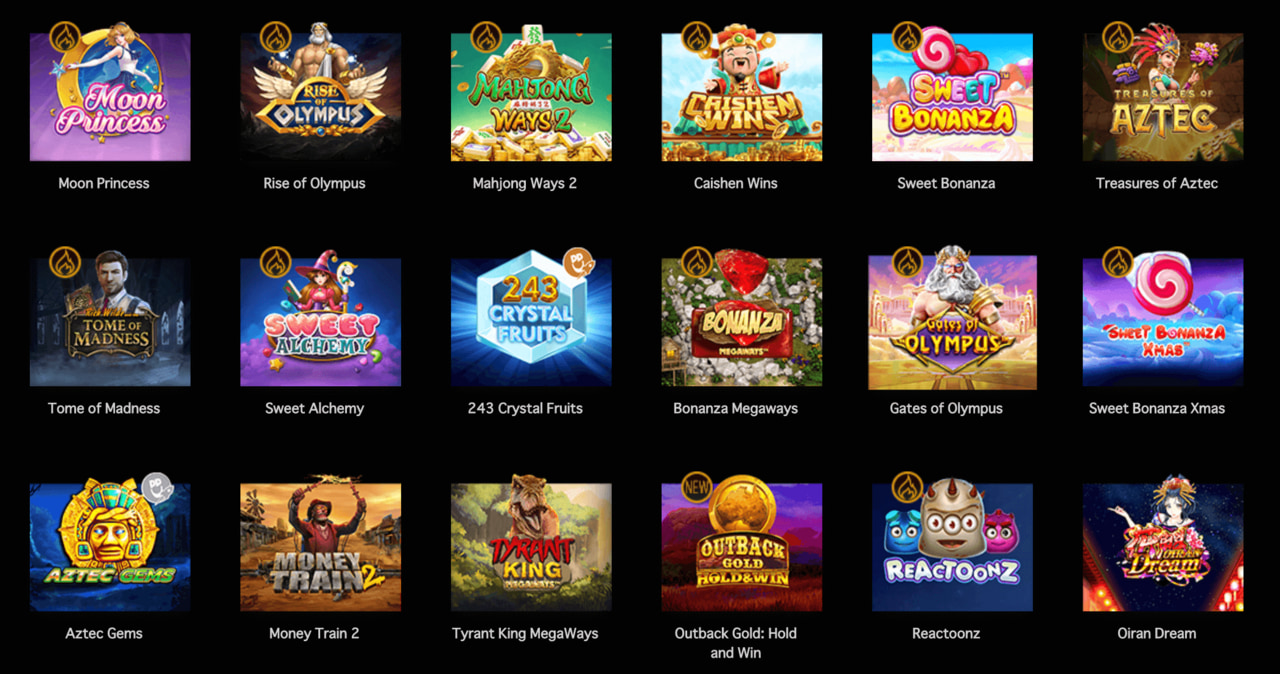Click the flame badge on Rise of Olympus
This screenshot has height=674, width=1280.
[x=275, y=38]
